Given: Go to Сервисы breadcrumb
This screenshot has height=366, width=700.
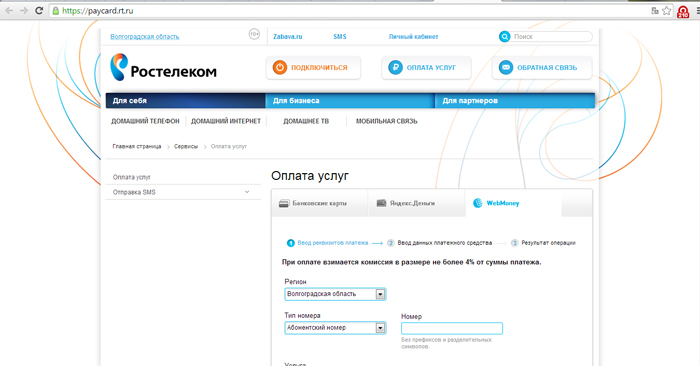Looking at the screenshot, I should pyautogui.click(x=186, y=146).
